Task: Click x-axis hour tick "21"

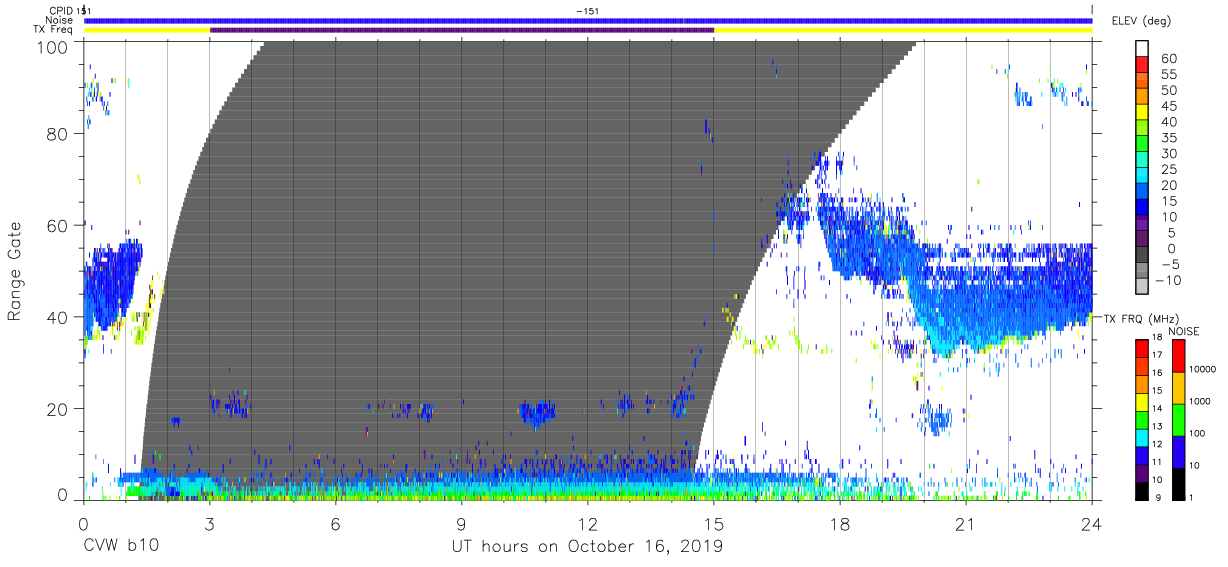Action: (966, 523)
